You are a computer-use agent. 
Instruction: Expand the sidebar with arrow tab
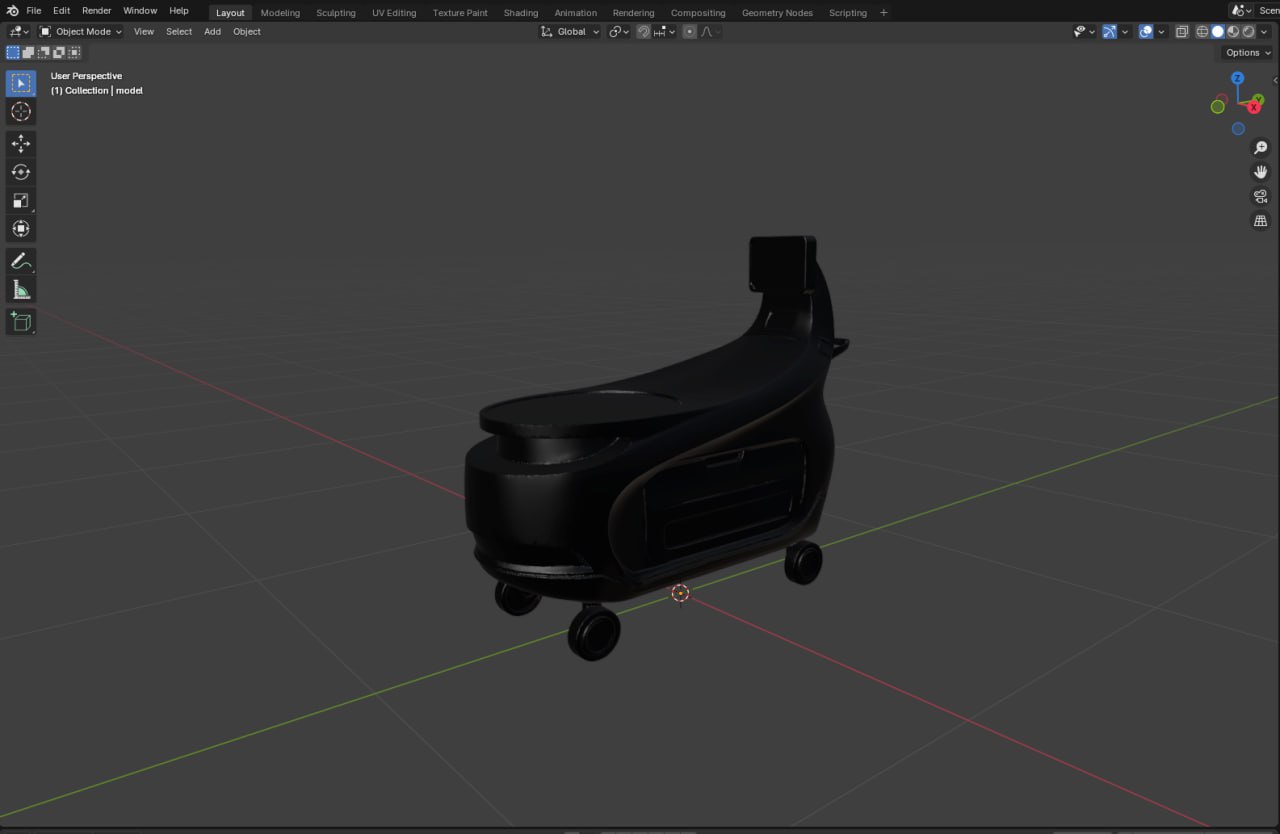(x=1275, y=80)
